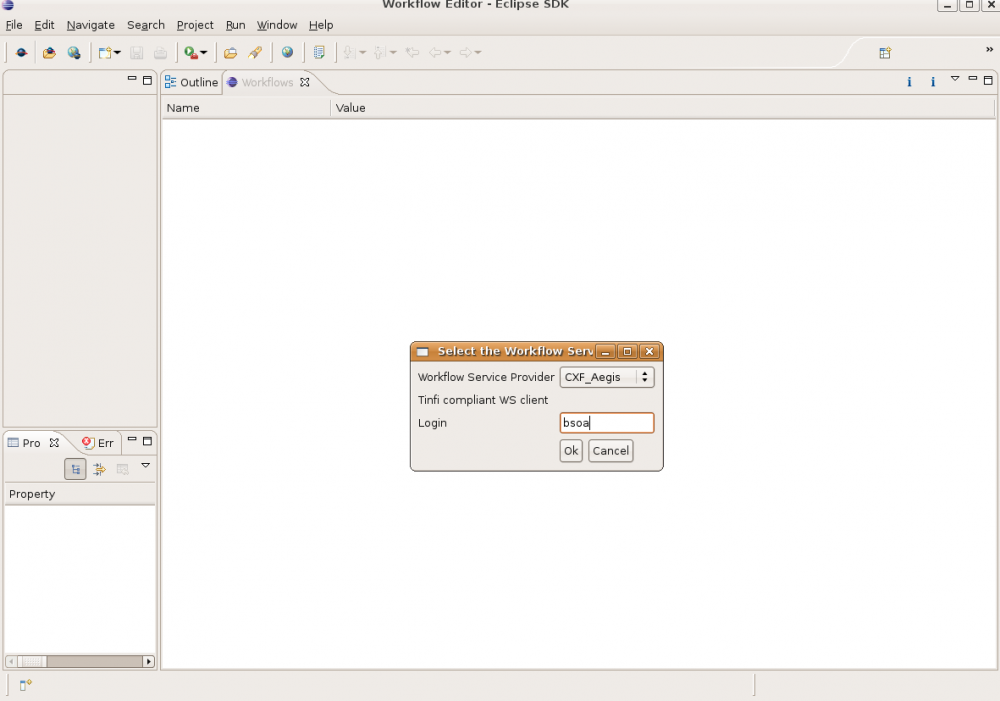The width and height of the screenshot is (1000, 701).
Task: Click the green Run toolbar icon
Action: pos(190,53)
